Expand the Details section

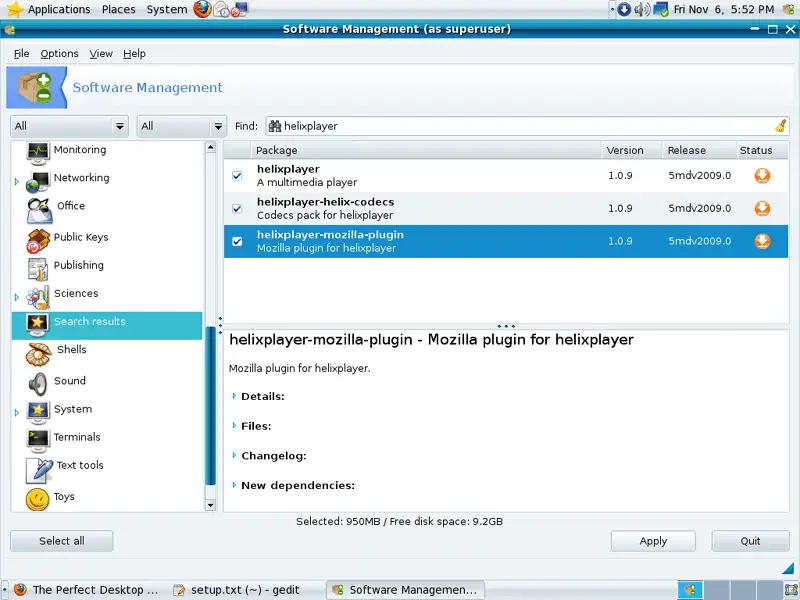(234, 396)
